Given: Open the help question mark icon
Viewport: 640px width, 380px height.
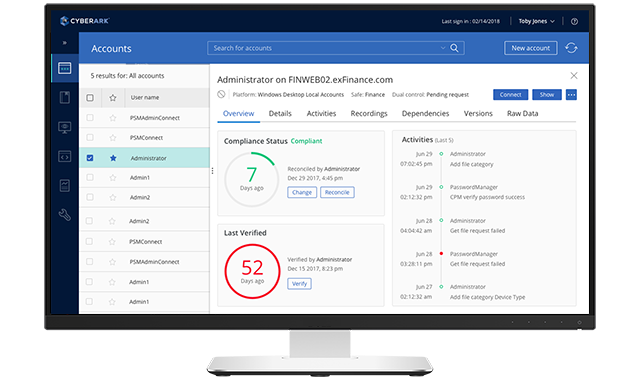Looking at the screenshot, I should 574,22.
